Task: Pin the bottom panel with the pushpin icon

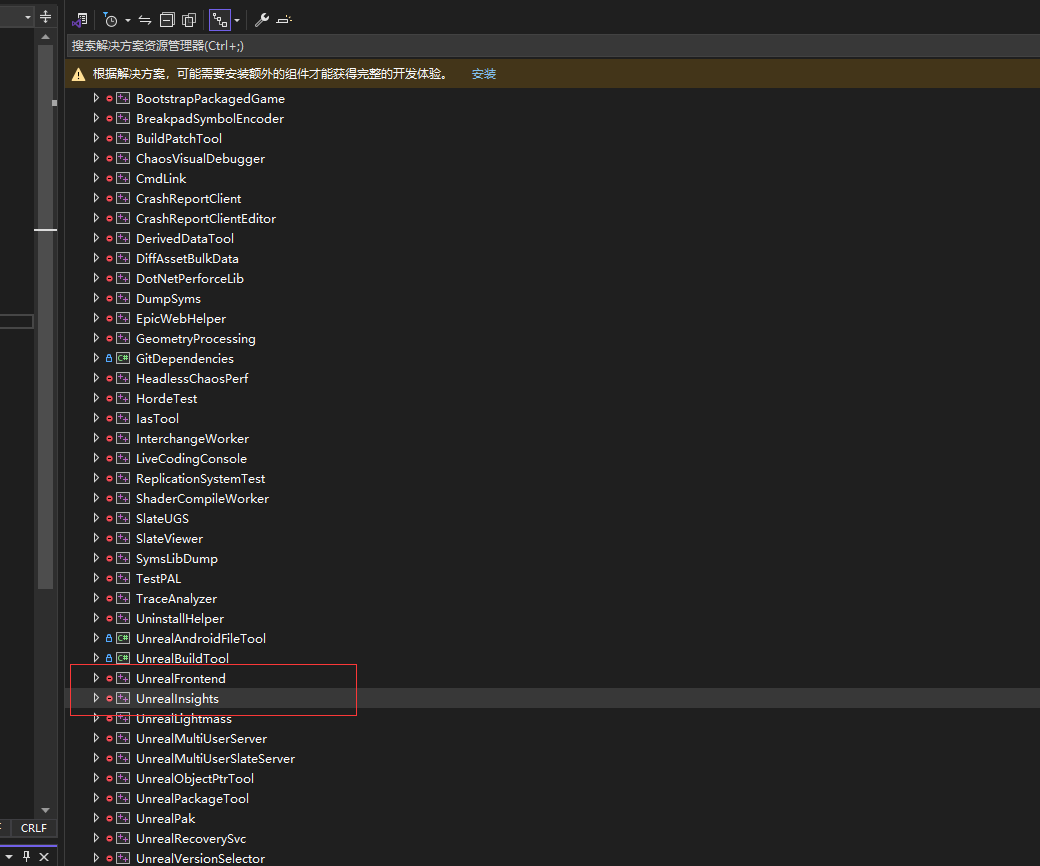Action: click(27, 856)
